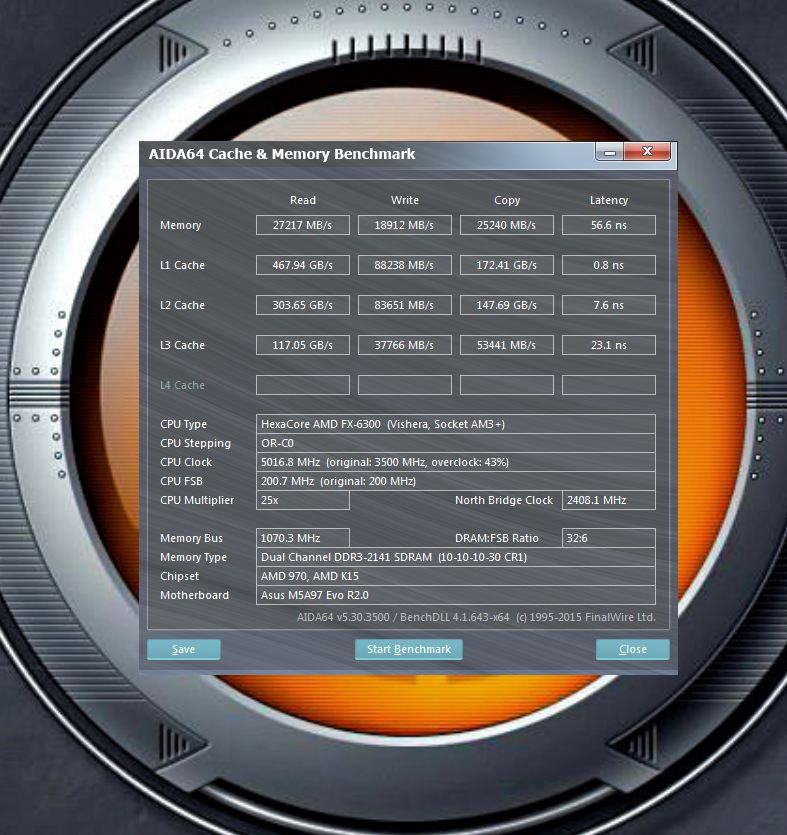Click the CPU FSB label
Image resolution: width=787 pixels, height=835 pixels.
181,481
